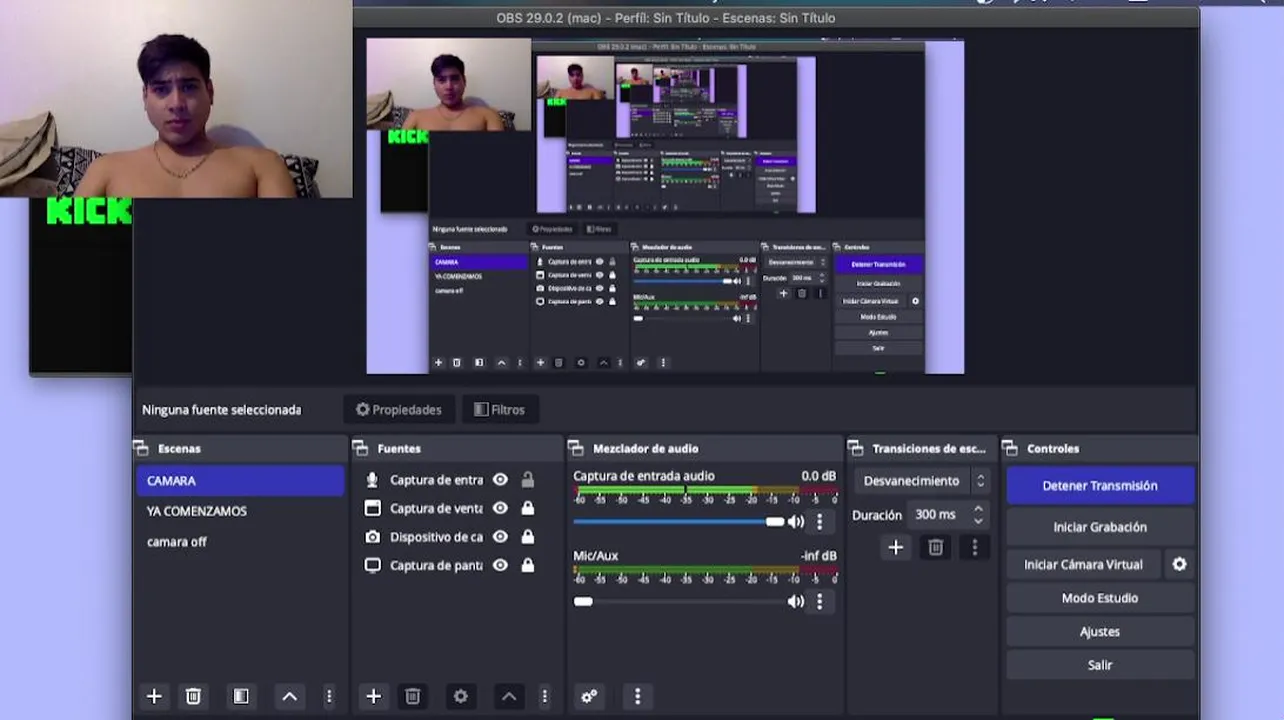The height and width of the screenshot is (720, 1284).
Task: Click microphone icon of Captura de entra source
Action: coord(372,480)
